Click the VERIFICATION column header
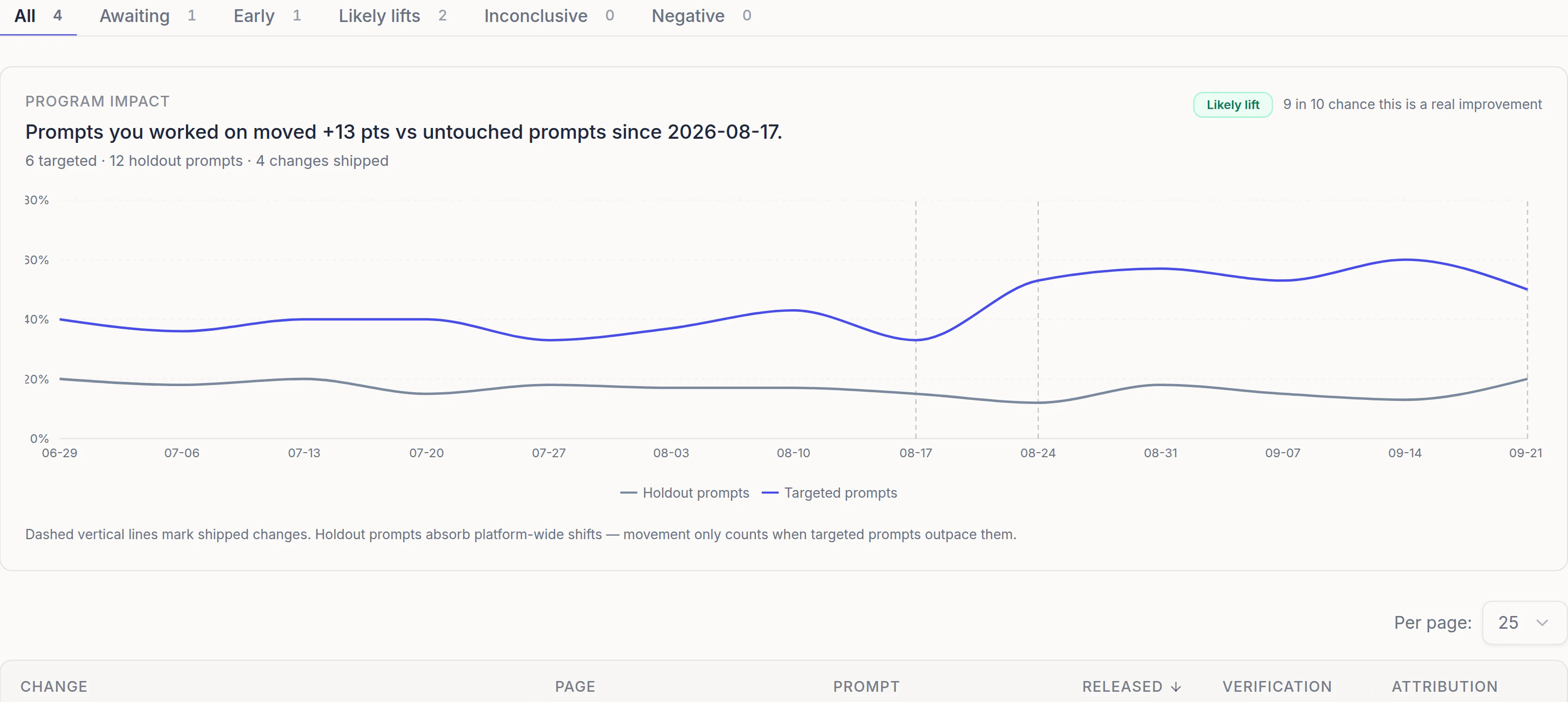Screen dimensions: 1568x702 pos(1277,686)
